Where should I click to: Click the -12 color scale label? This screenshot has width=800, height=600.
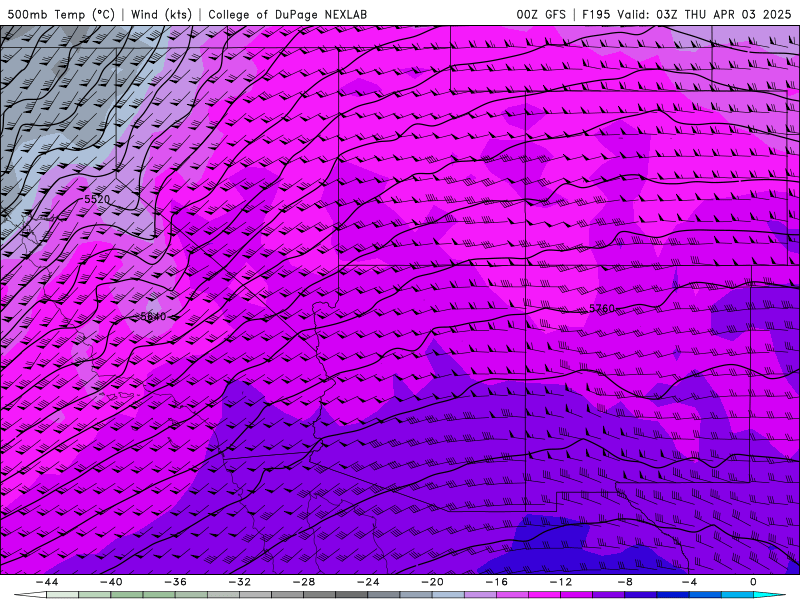pyautogui.click(x=561, y=582)
